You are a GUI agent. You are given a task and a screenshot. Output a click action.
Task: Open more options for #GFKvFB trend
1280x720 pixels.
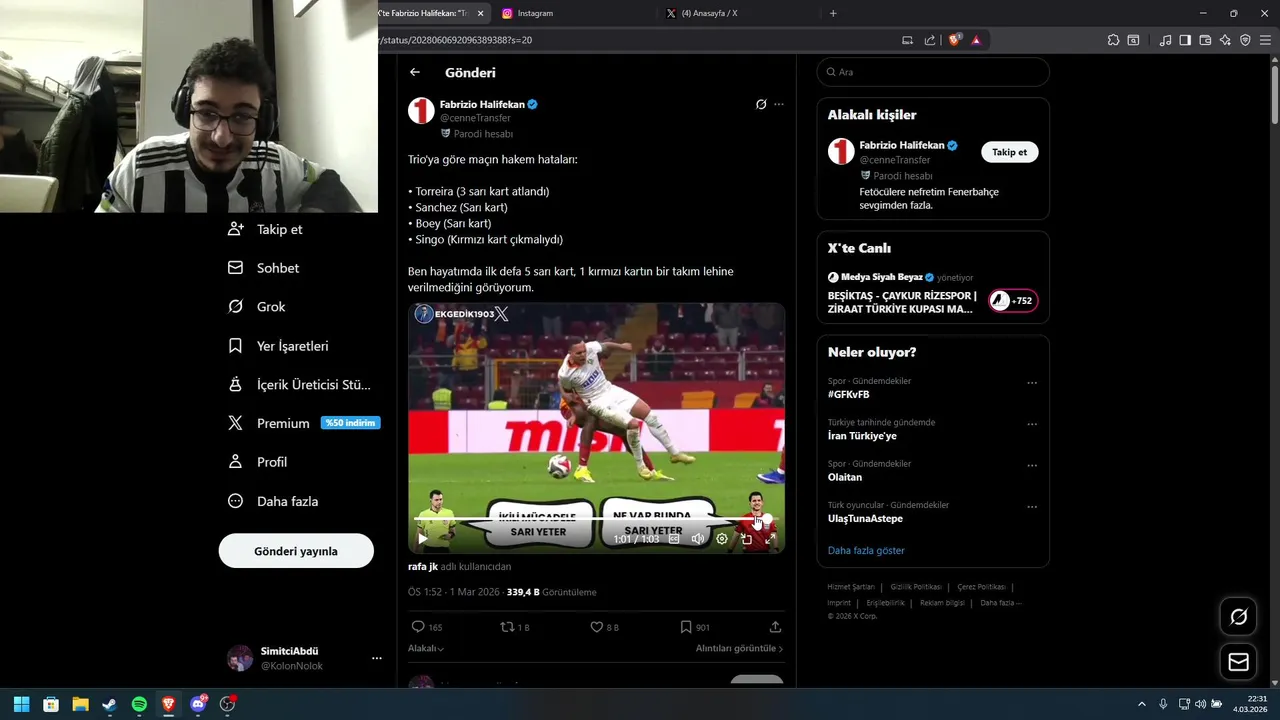1032,383
